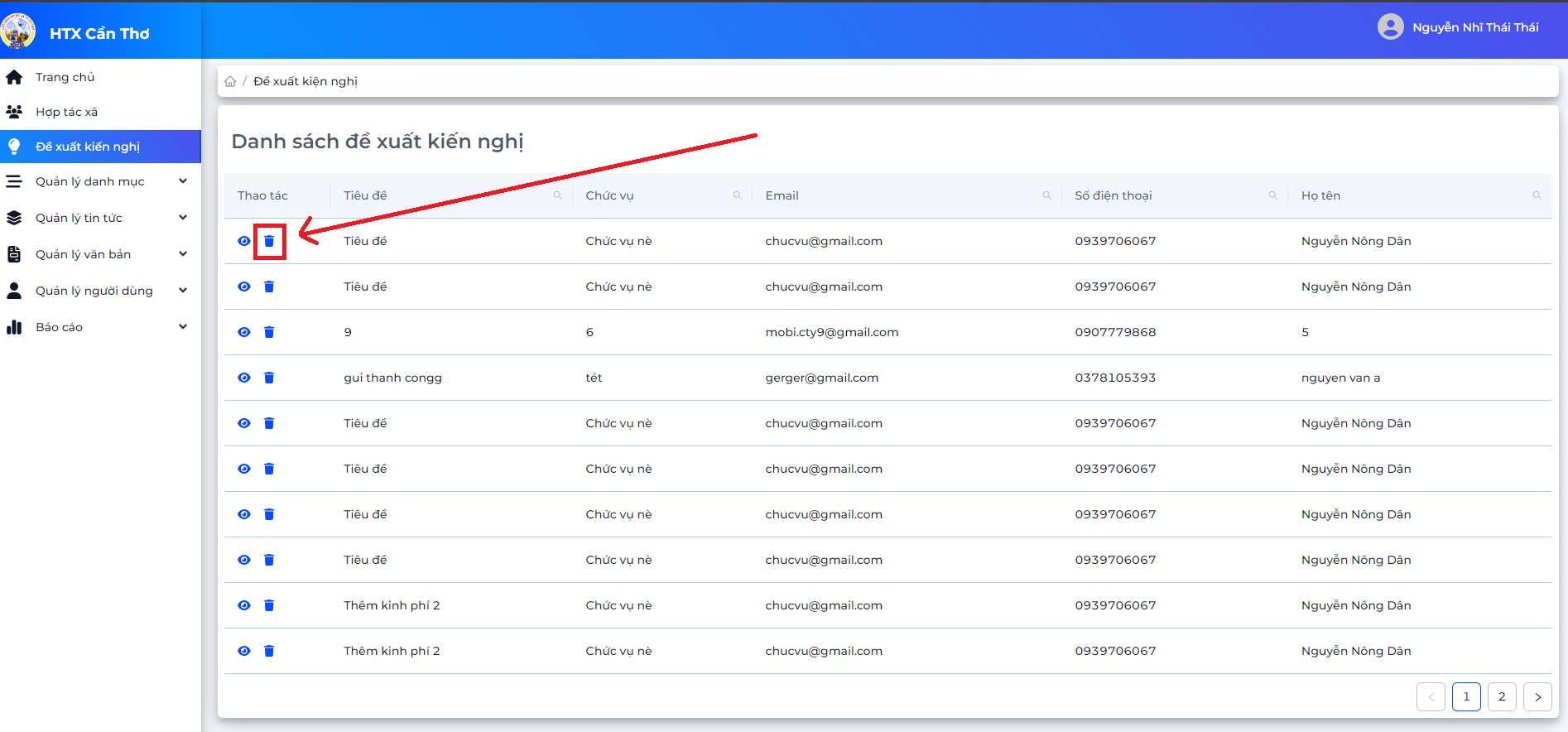Viewport: 1568px width, 732px height.
Task: Open search filter on Email column
Action: (x=1047, y=195)
